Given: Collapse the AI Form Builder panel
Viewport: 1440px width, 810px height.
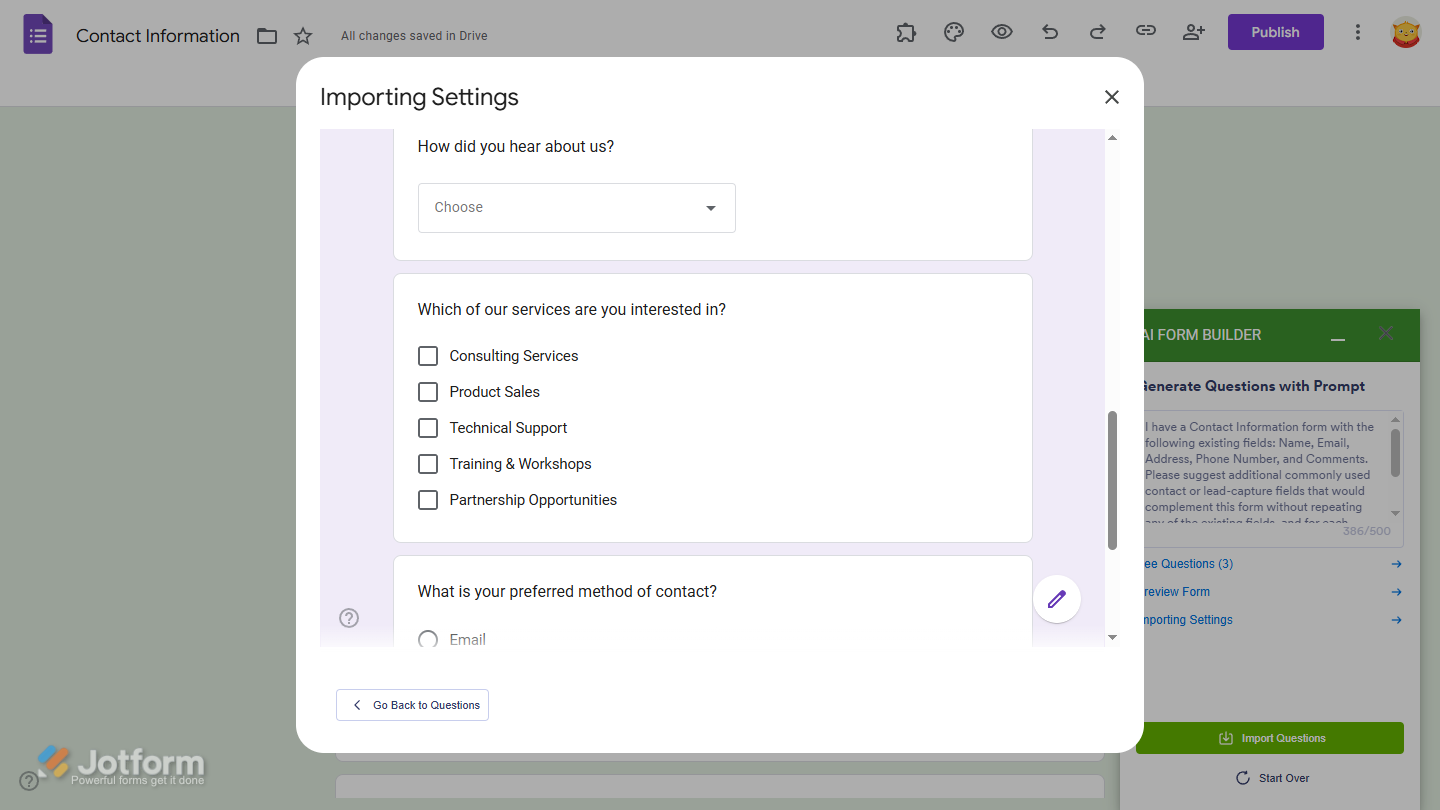Looking at the screenshot, I should click(x=1338, y=338).
